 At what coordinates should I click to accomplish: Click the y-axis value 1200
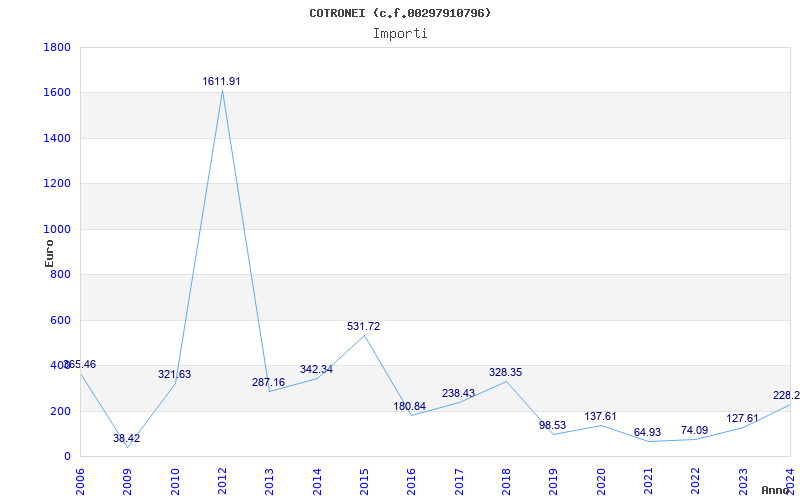pyautogui.click(x=57, y=184)
